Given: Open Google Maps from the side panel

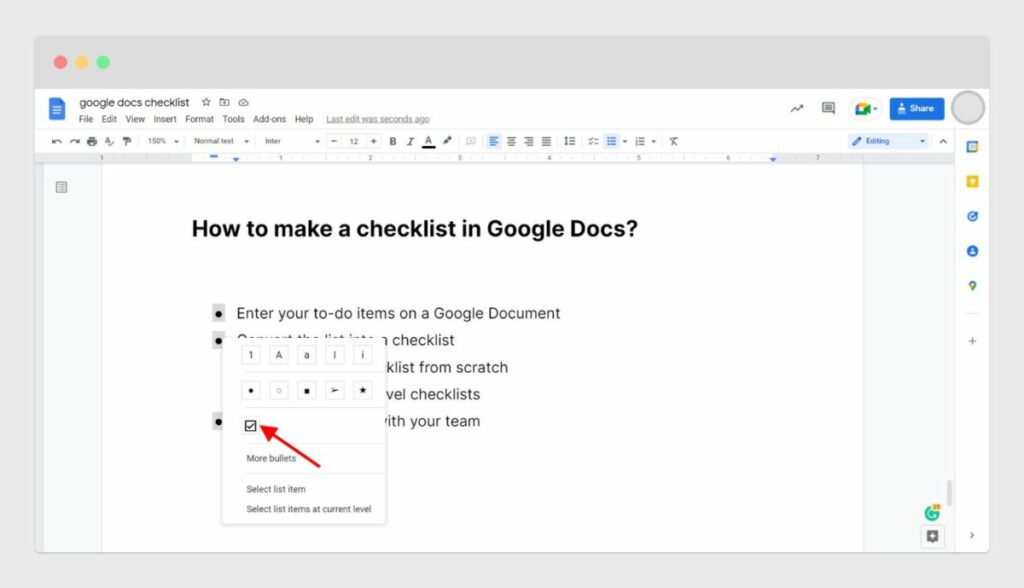Looking at the screenshot, I should point(972,285).
